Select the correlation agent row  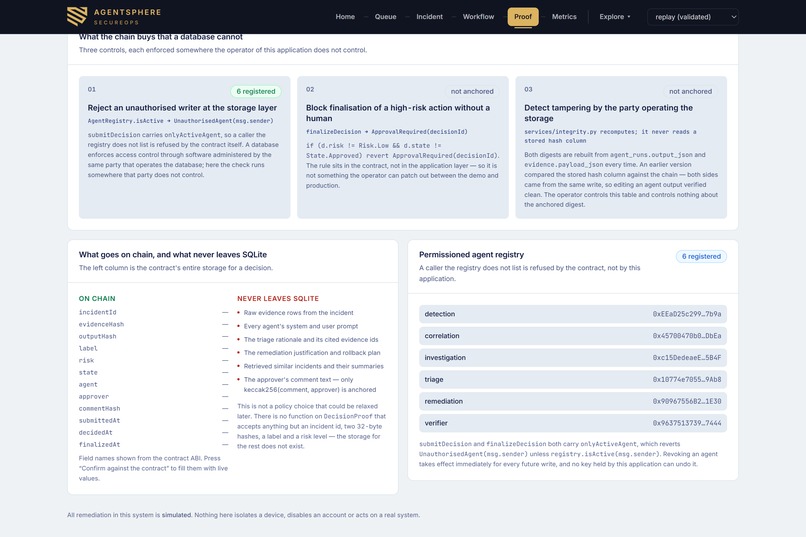point(573,336)
